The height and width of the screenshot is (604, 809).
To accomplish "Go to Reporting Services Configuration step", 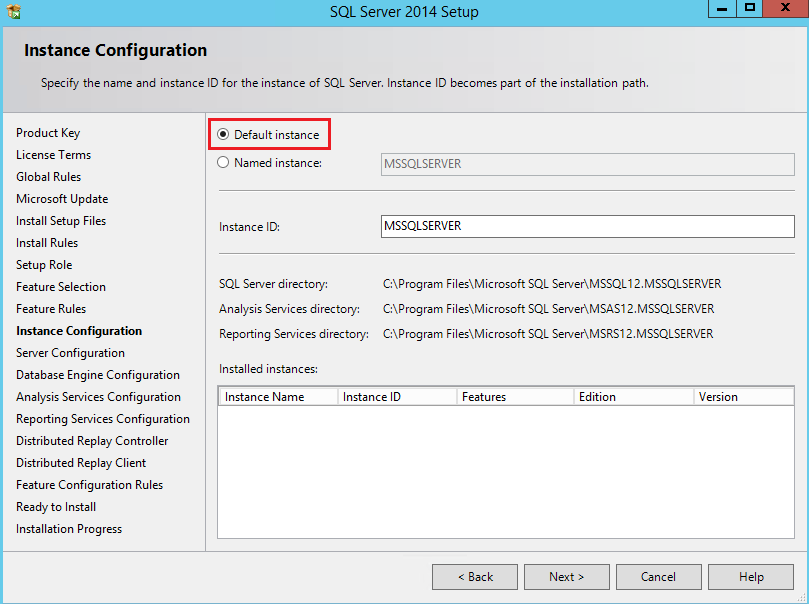I will (x=103, y=419).
